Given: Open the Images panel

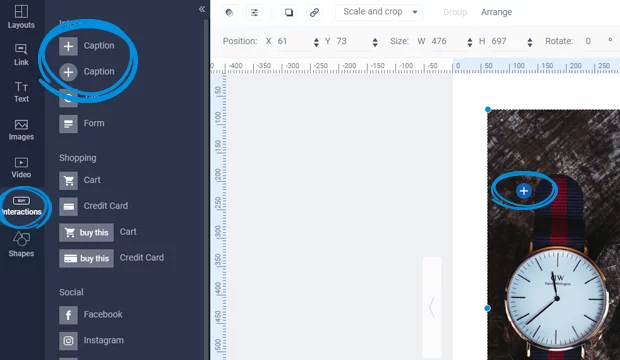Looking at the screenshot, I should 21,130.
